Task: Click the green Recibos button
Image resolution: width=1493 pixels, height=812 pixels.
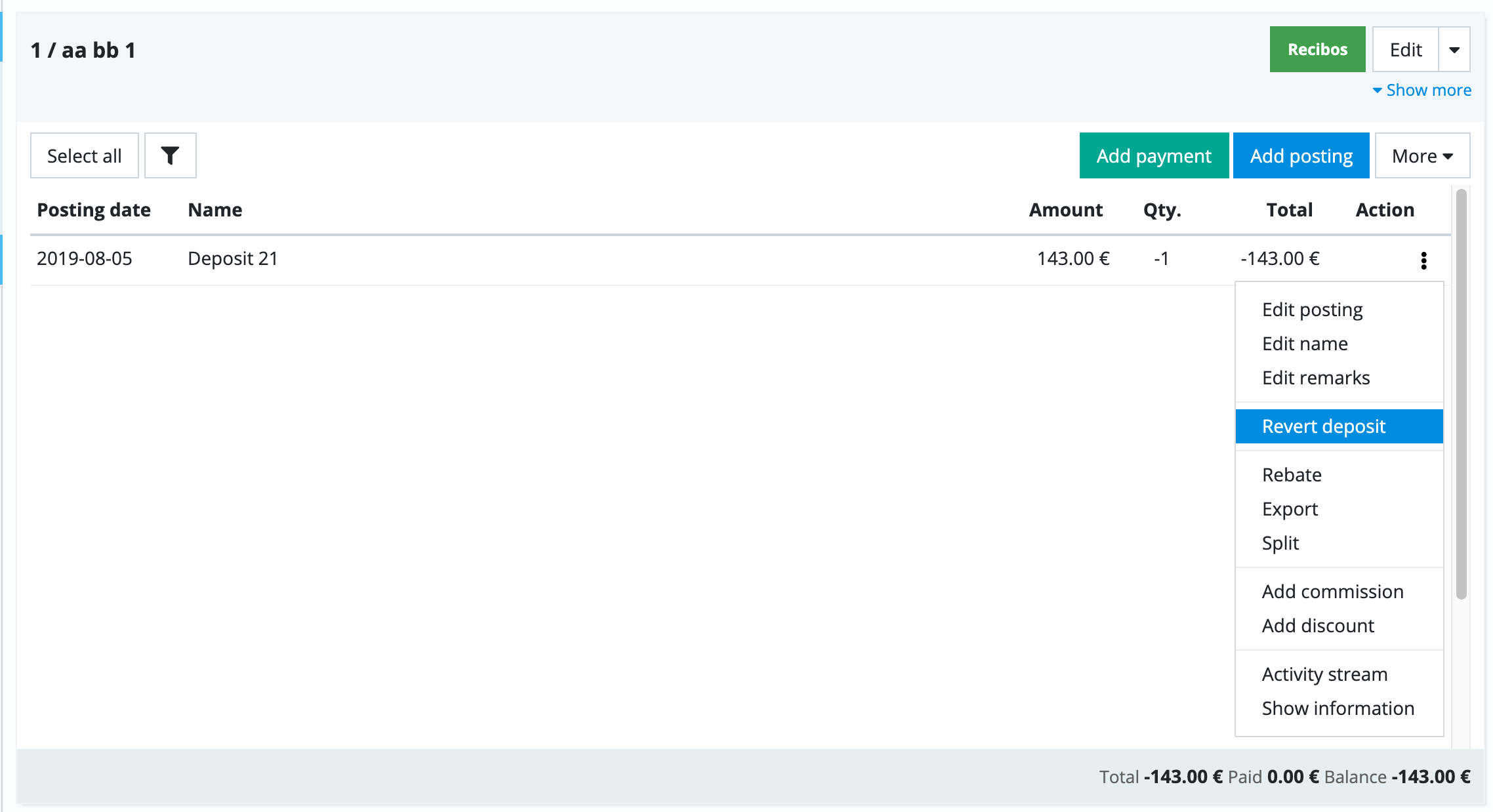Action: click(x=1317, y=50)
